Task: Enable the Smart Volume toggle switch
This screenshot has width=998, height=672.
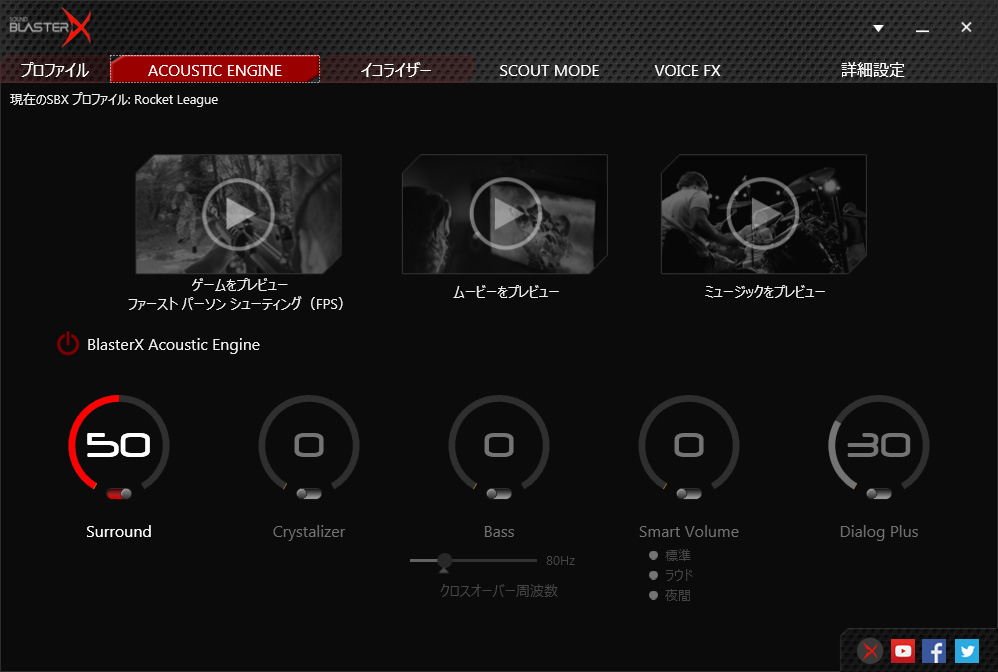Action: 689,493
